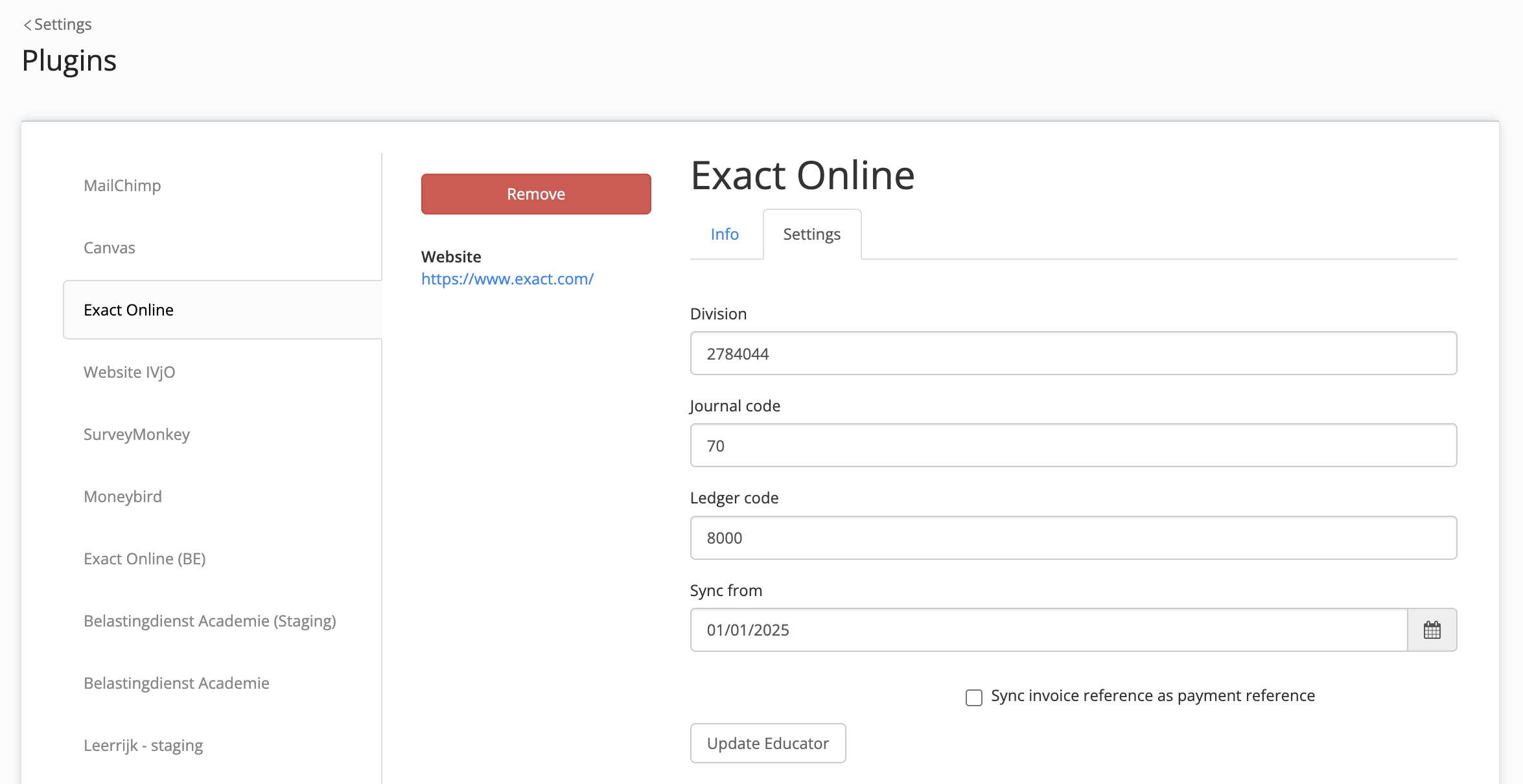1523x784 pixels.
Task: Enable sync invoice reference as payment reference
Action: (x=973, y=697)
